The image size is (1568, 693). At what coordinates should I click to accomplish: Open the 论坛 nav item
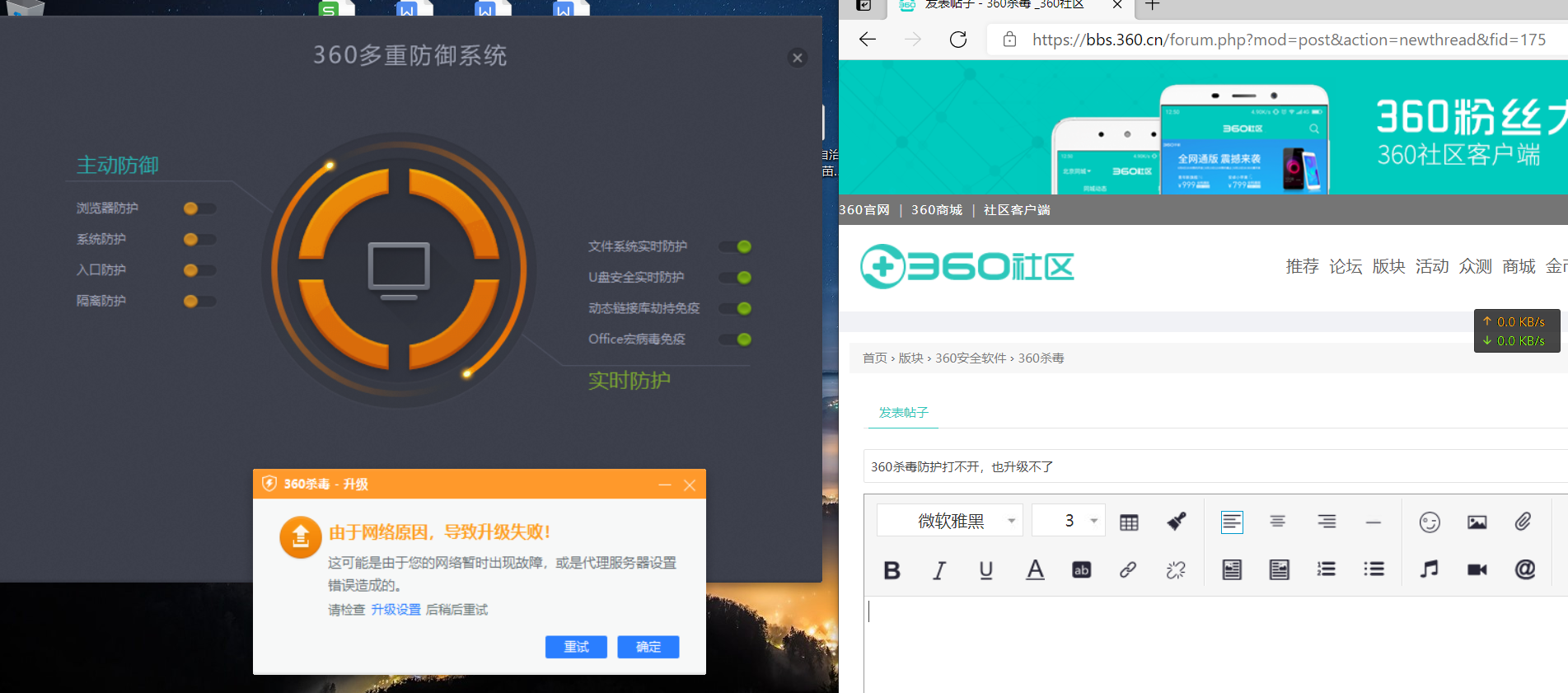tap(1346, 266)
